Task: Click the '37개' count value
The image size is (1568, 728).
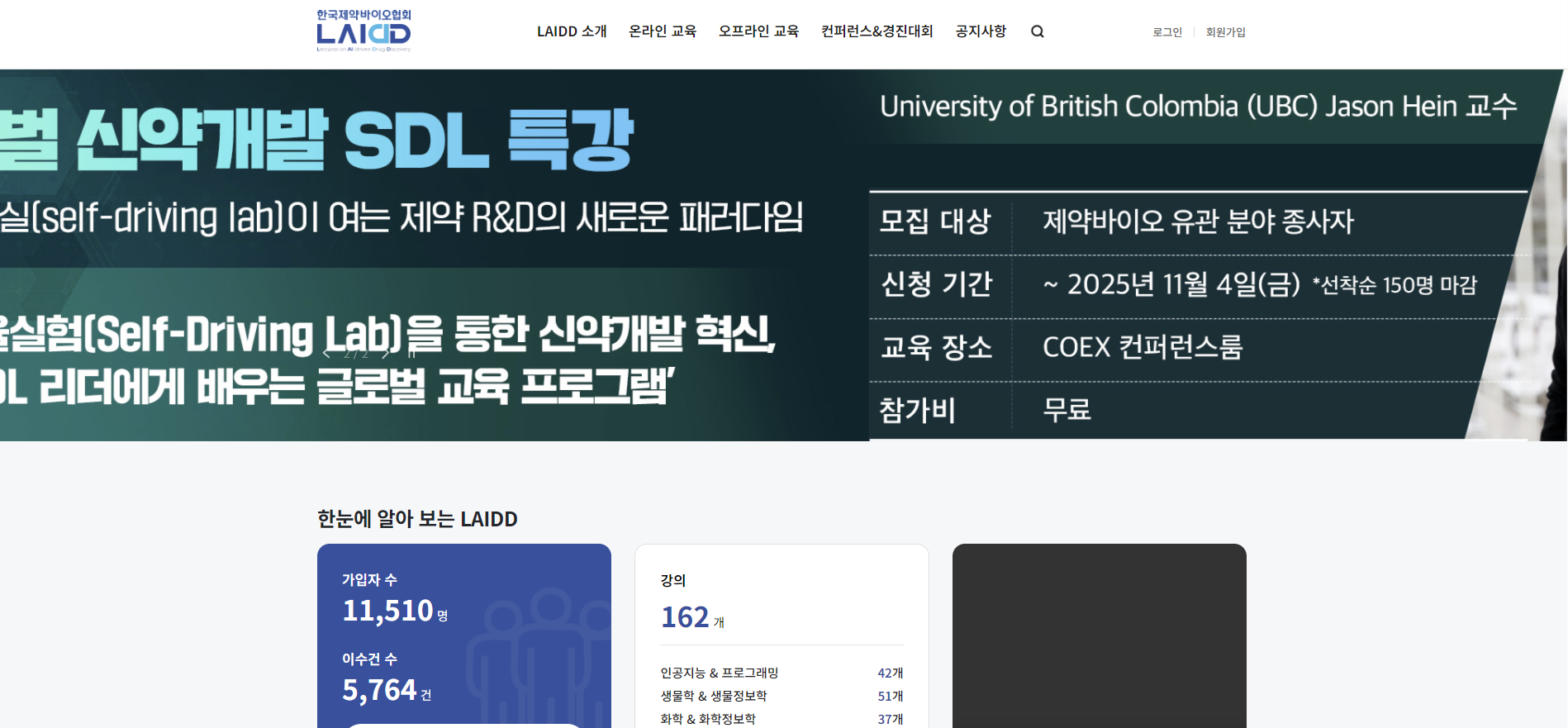Action: coord(891,720)
